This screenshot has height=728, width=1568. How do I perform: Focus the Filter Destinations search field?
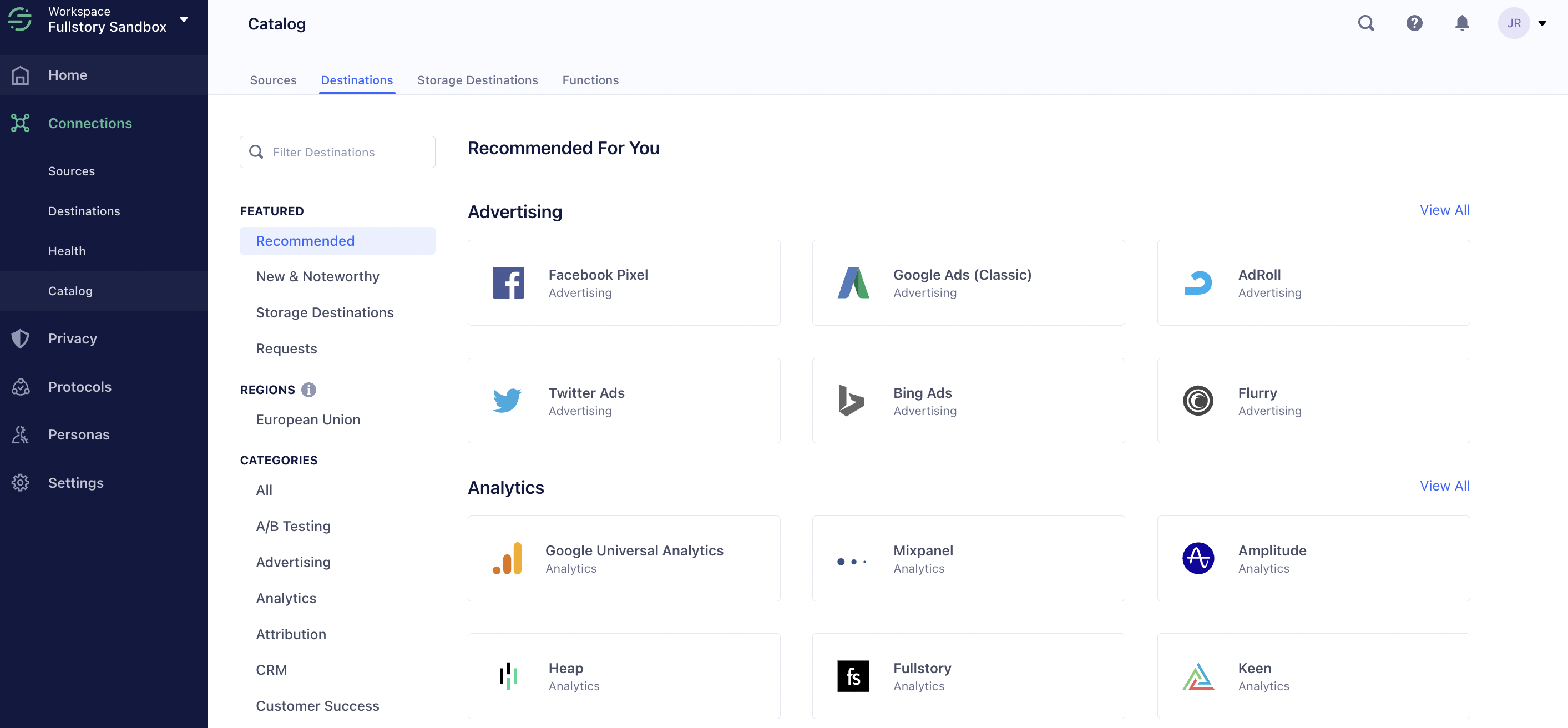coord(337,152)
